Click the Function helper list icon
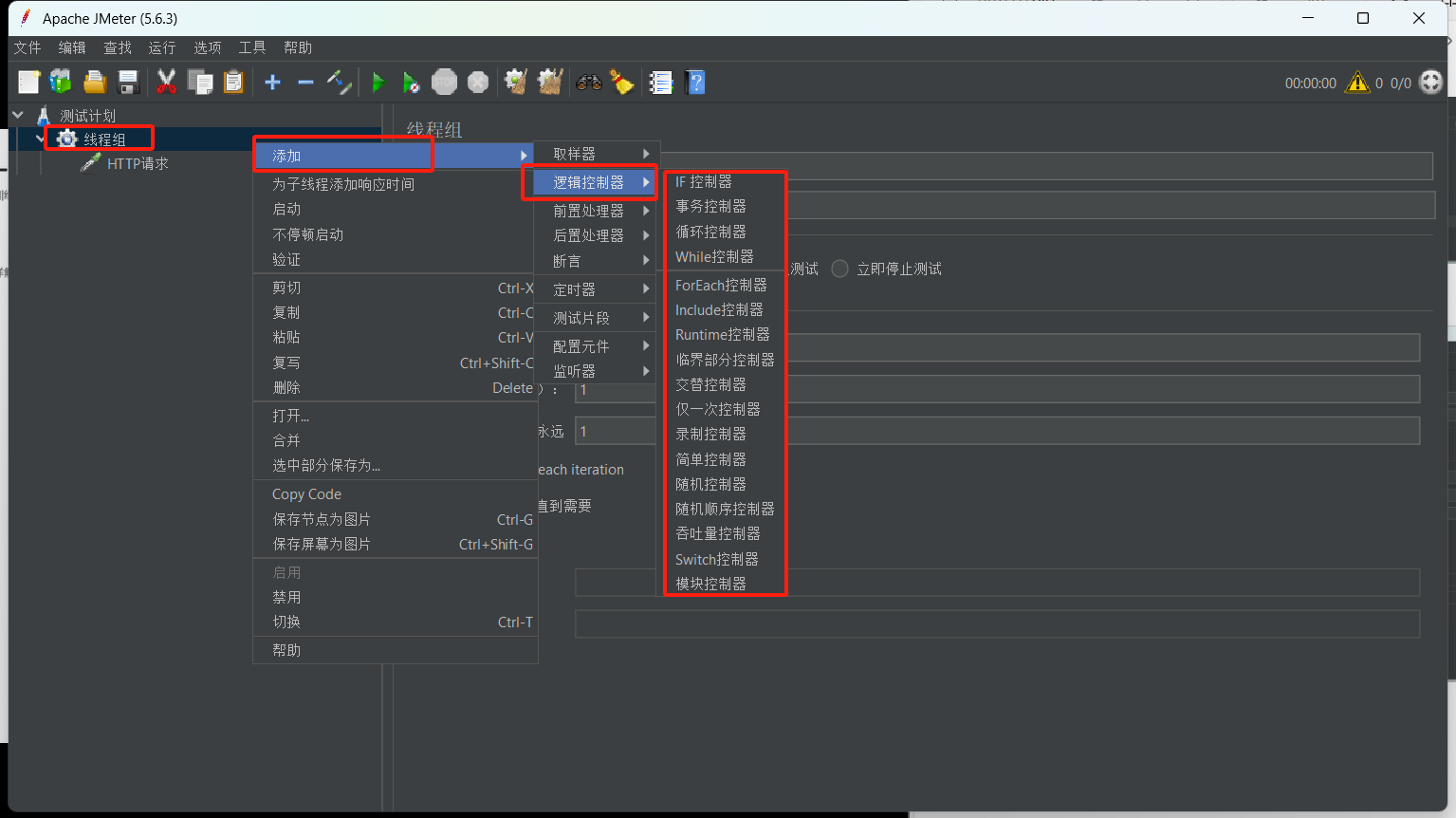1456x818 pixels. tap(661, 83)
